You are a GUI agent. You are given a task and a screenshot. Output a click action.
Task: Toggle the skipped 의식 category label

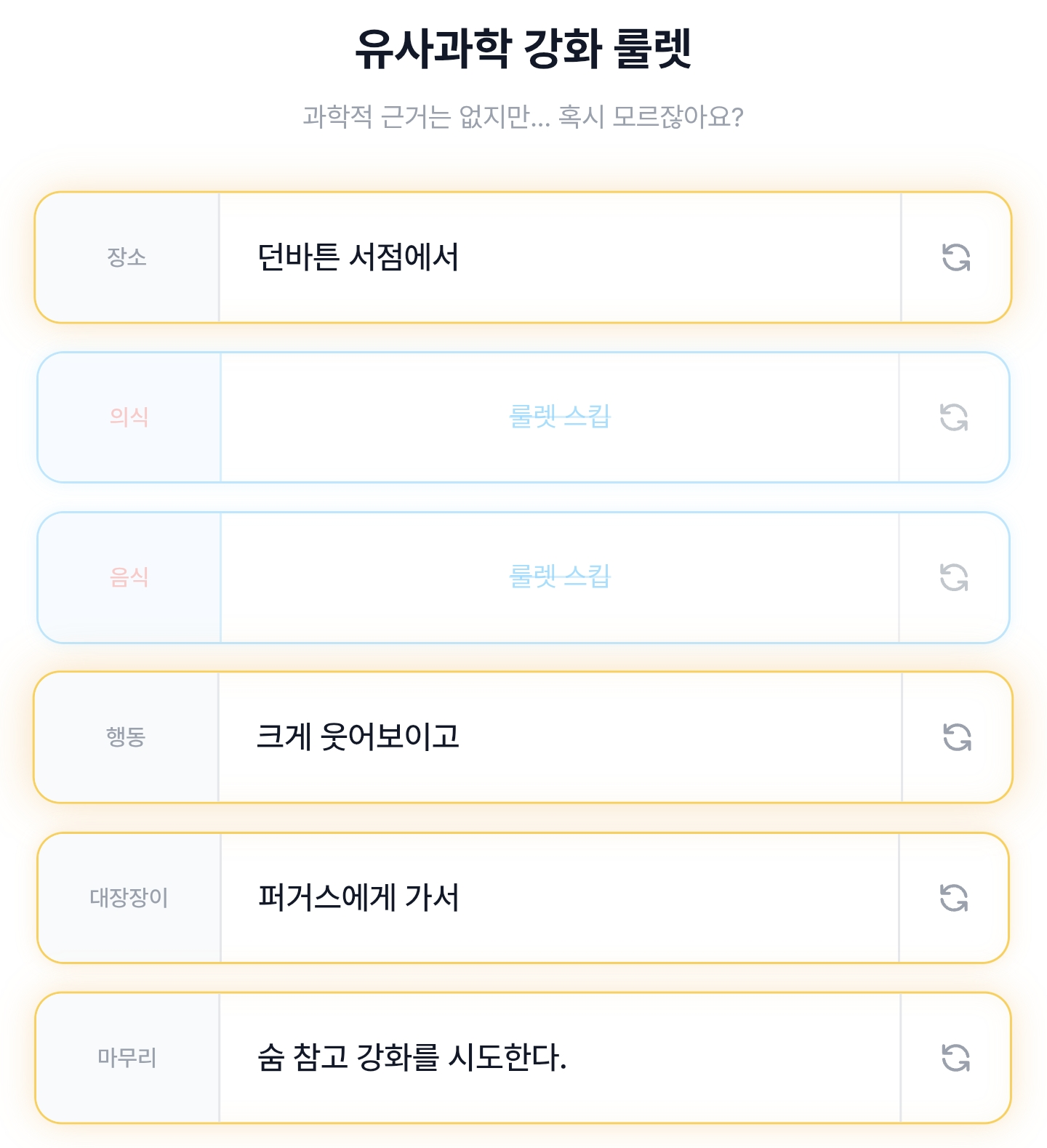129,417
